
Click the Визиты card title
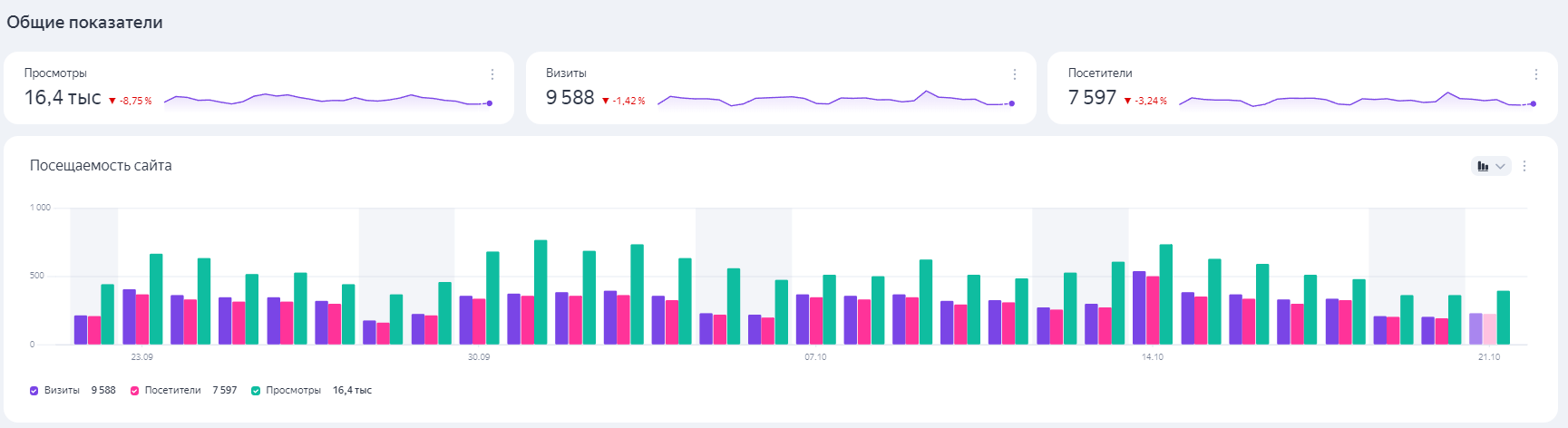coord(566,73)
